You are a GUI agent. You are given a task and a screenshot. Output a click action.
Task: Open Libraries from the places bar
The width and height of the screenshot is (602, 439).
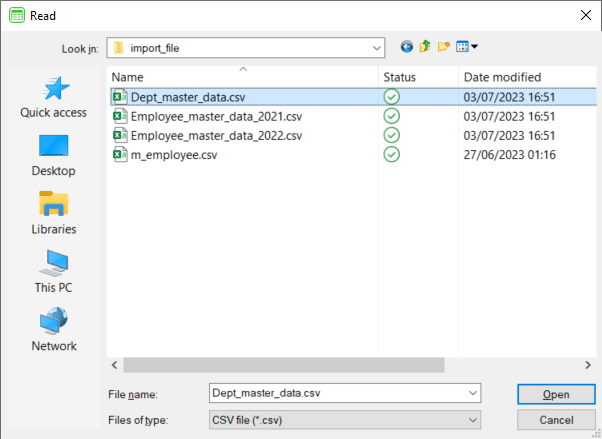click(54, 214)
